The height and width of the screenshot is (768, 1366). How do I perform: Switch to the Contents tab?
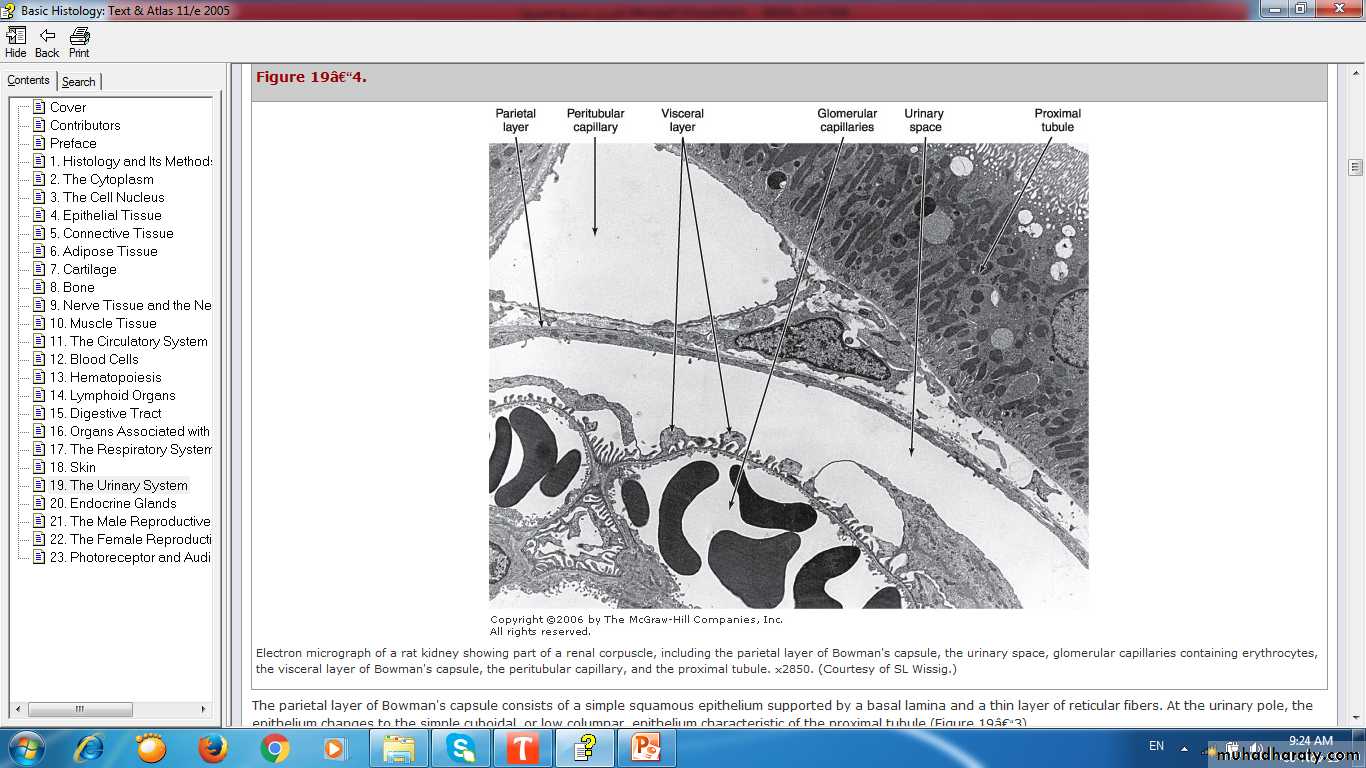pyautogui.click(x=28, y=81)
